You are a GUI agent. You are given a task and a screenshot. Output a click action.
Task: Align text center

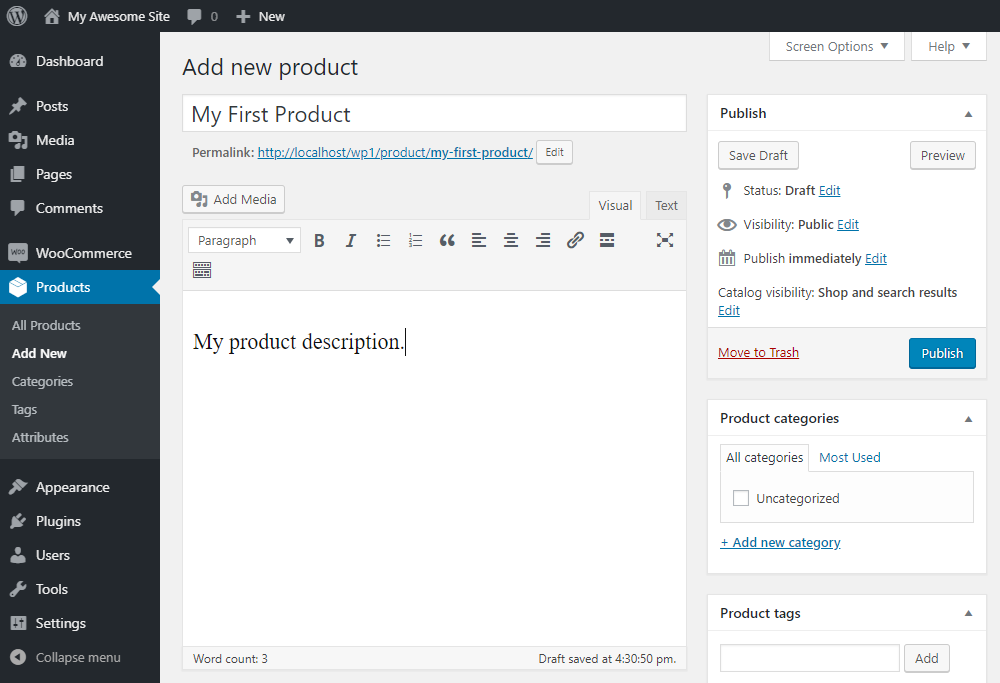click(x=511, y=240)
